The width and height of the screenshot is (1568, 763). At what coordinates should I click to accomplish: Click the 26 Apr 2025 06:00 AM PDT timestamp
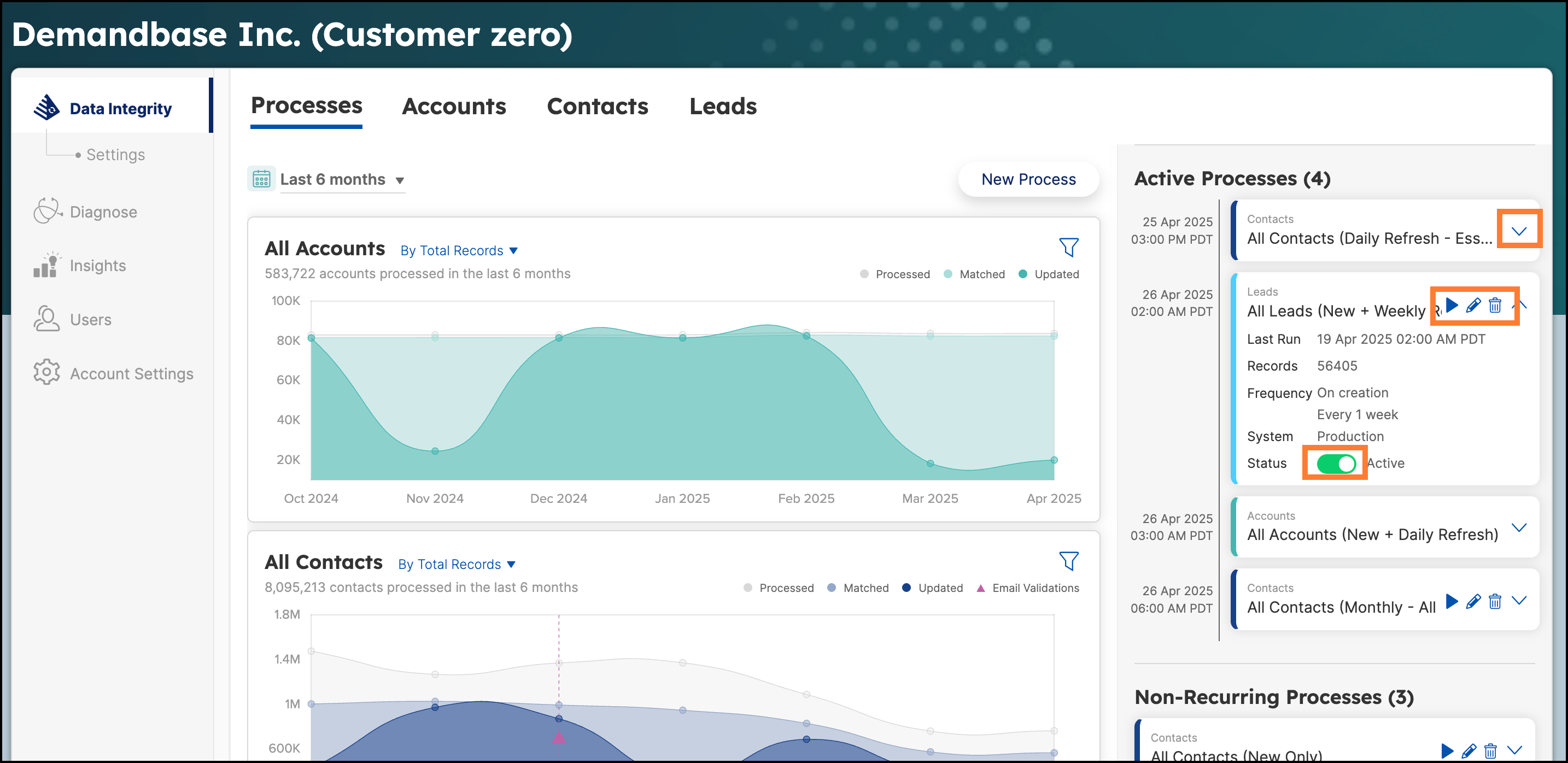pos(1172,600)
